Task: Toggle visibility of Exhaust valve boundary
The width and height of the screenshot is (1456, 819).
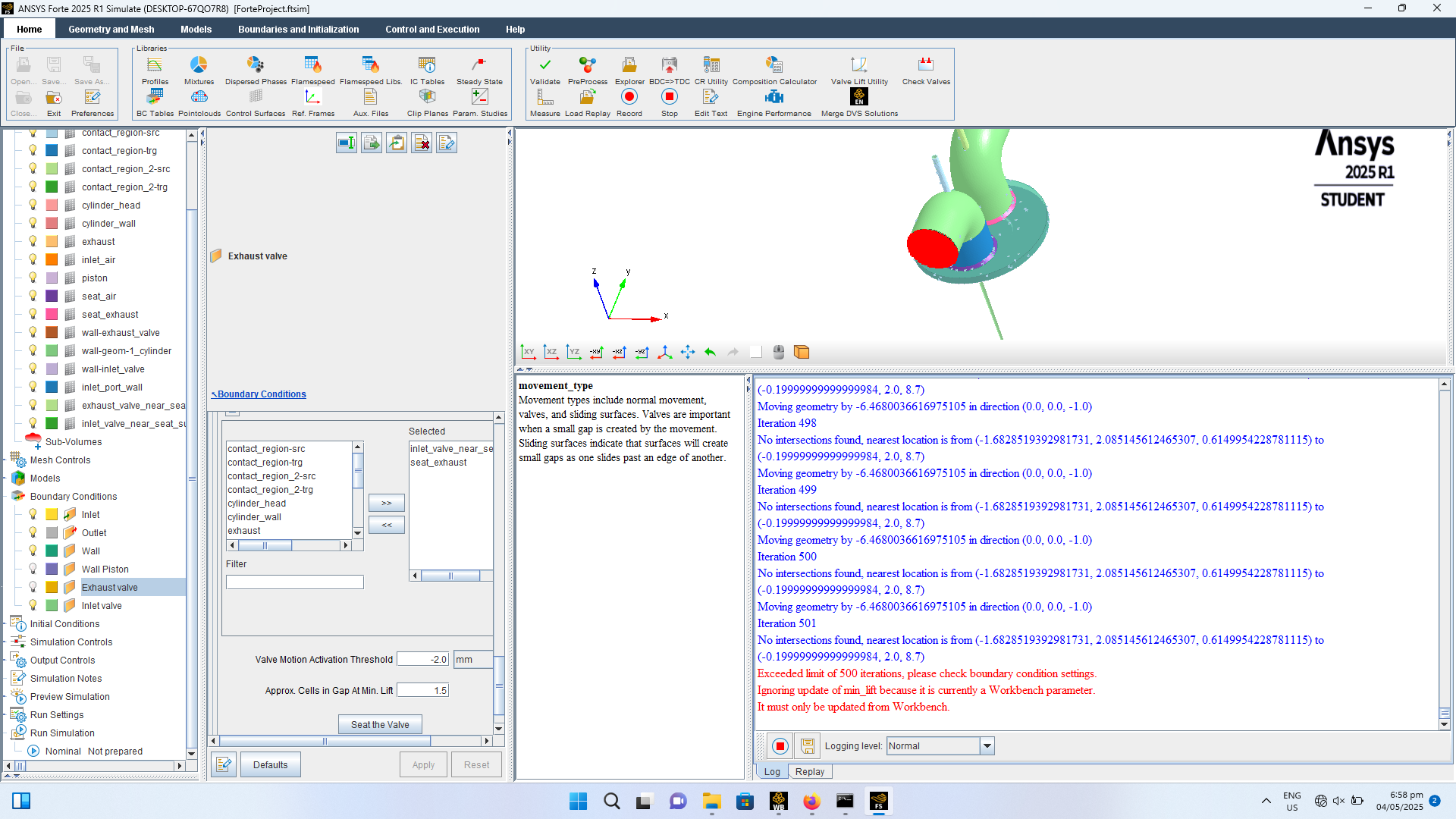Action: click(33, 587)
